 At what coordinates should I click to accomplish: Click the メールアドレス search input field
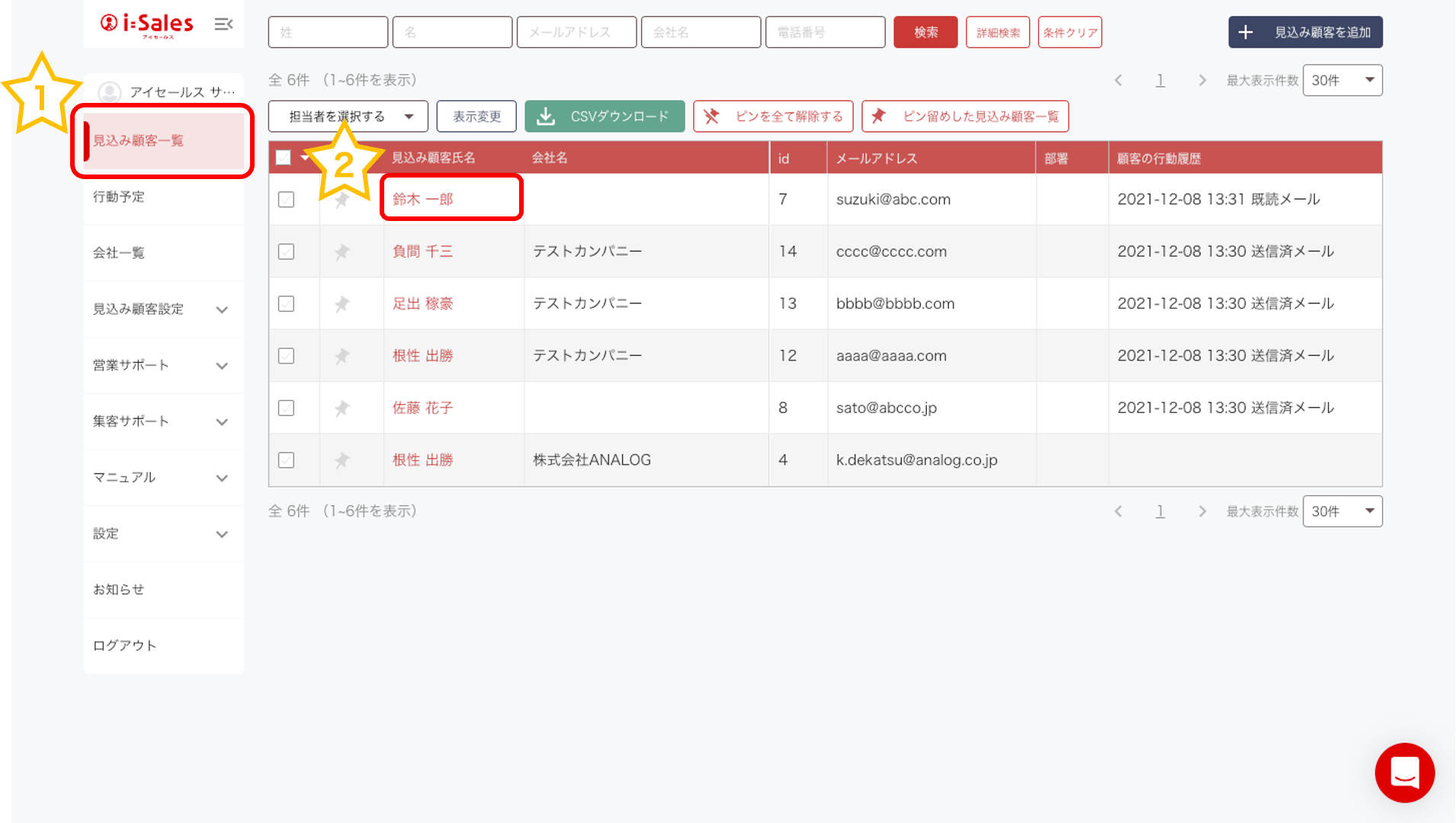pos(576,33)
